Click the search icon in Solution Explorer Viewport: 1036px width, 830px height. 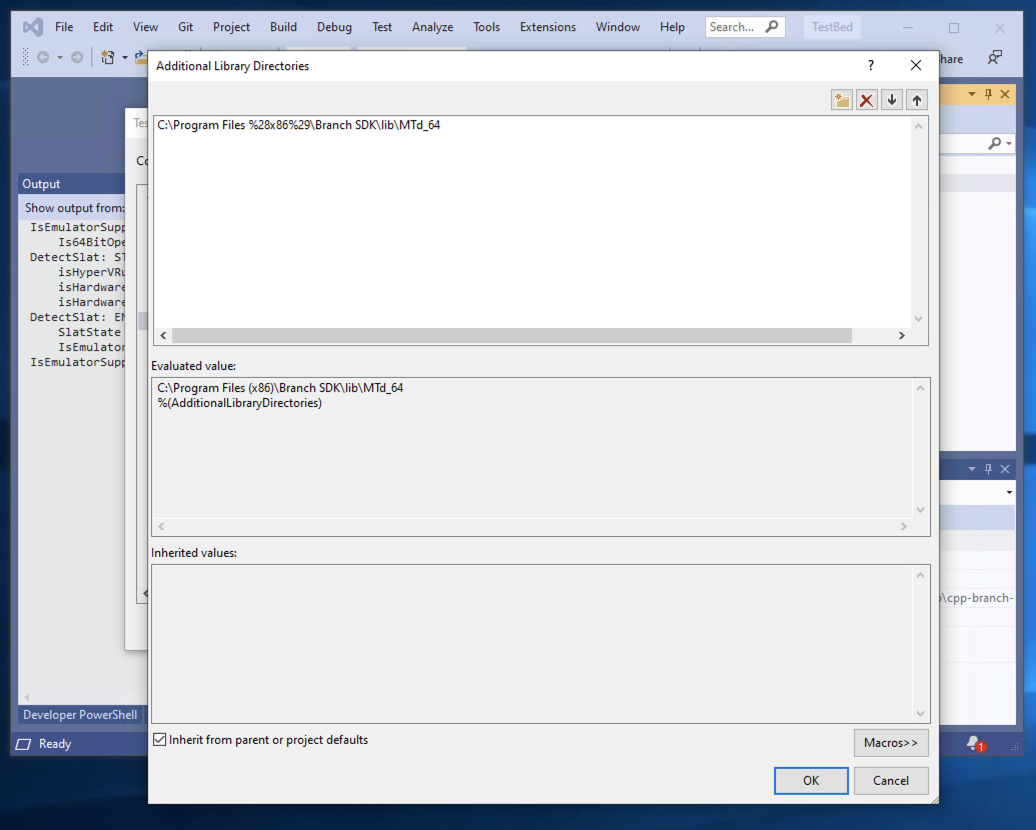click(x=994, y=143)
